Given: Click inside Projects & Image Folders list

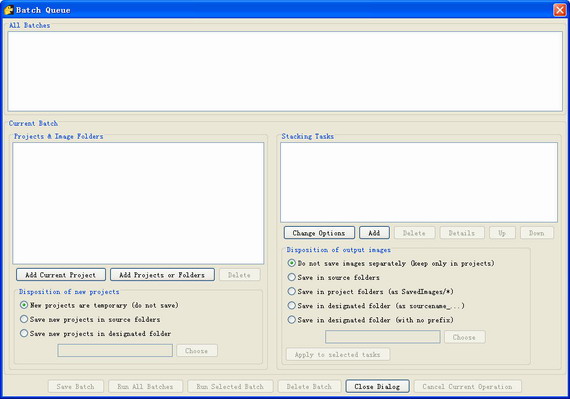Looking at the screenshot, I should coord(138,203).
